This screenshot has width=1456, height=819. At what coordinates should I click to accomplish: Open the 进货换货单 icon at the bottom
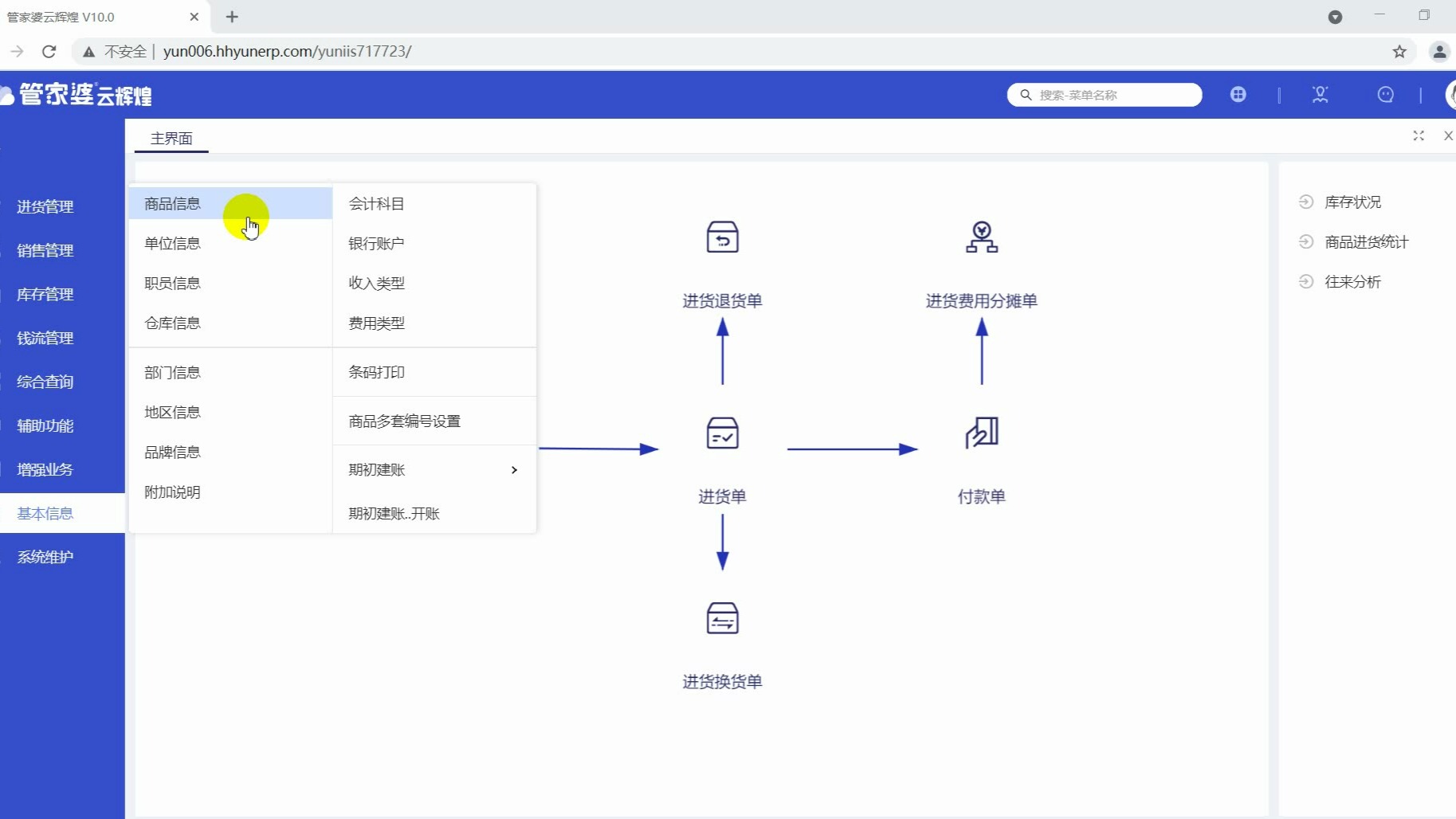coord(721,619)
